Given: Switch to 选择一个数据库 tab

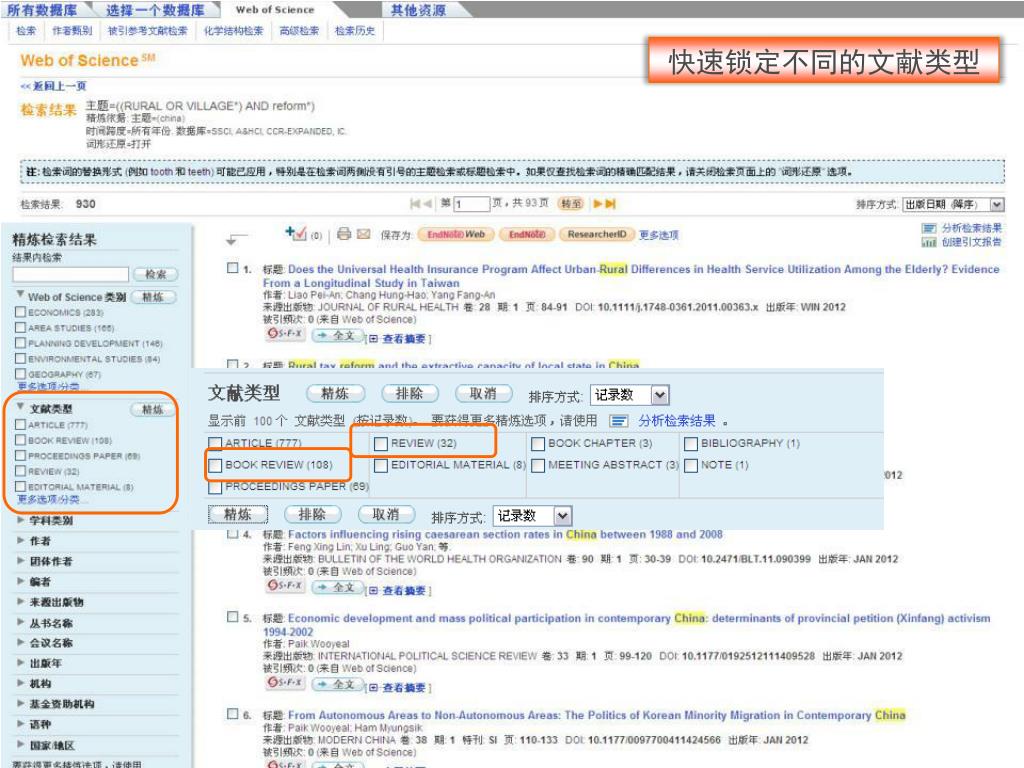Looking at the screenshot, I should tap(155, 10).
